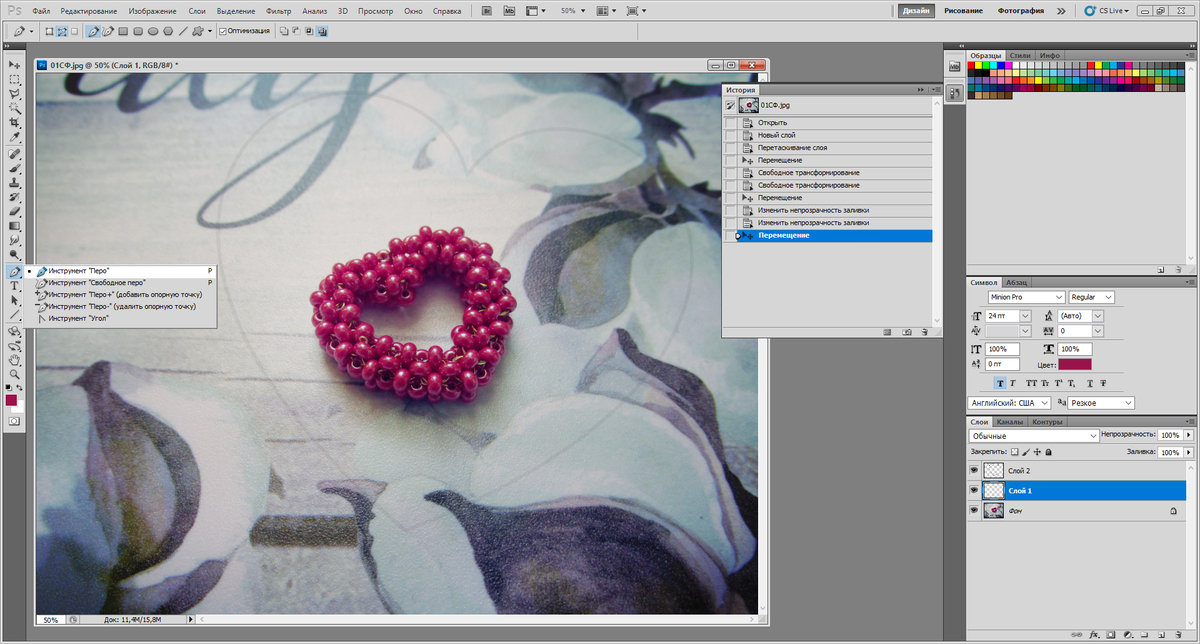Image resolution: width=1200 pixels, height=644 pixels.
Task: Pick Freeform Pen icon in options bar
Action: click(108, 31)
